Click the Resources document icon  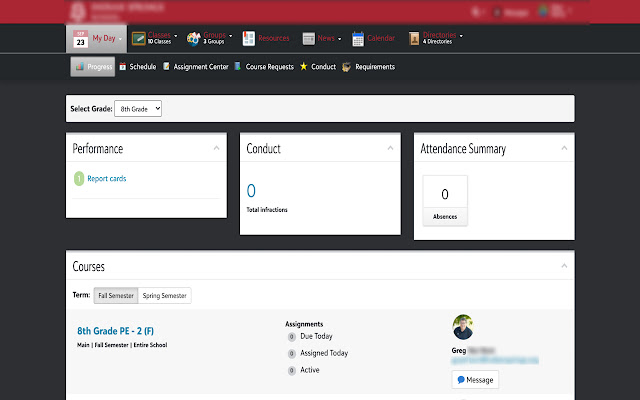coord(249,39)
